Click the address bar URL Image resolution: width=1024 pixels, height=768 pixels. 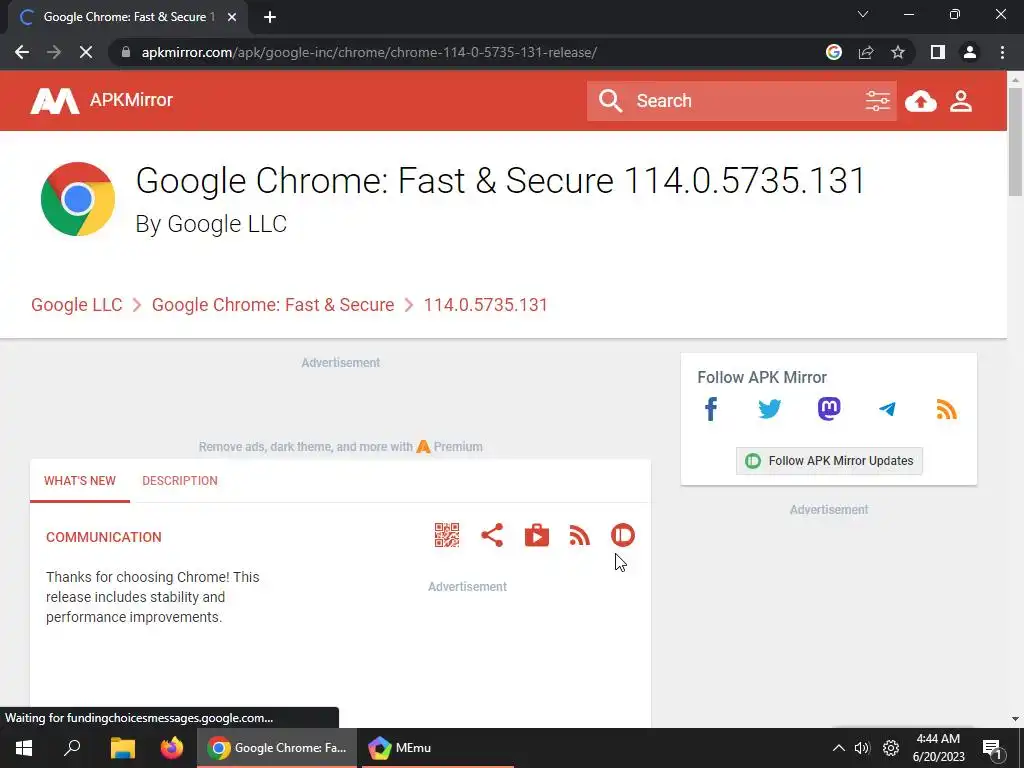(x=369, y=52)
